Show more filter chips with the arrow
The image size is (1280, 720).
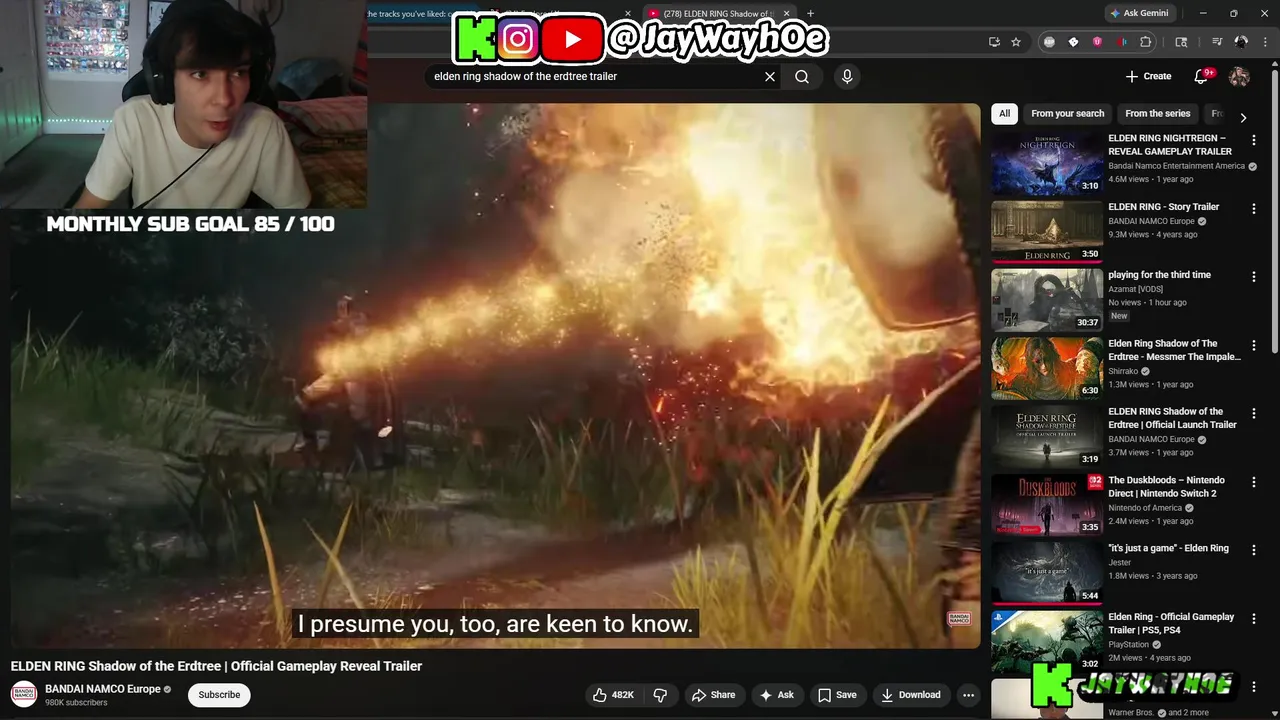[1243, 117]
